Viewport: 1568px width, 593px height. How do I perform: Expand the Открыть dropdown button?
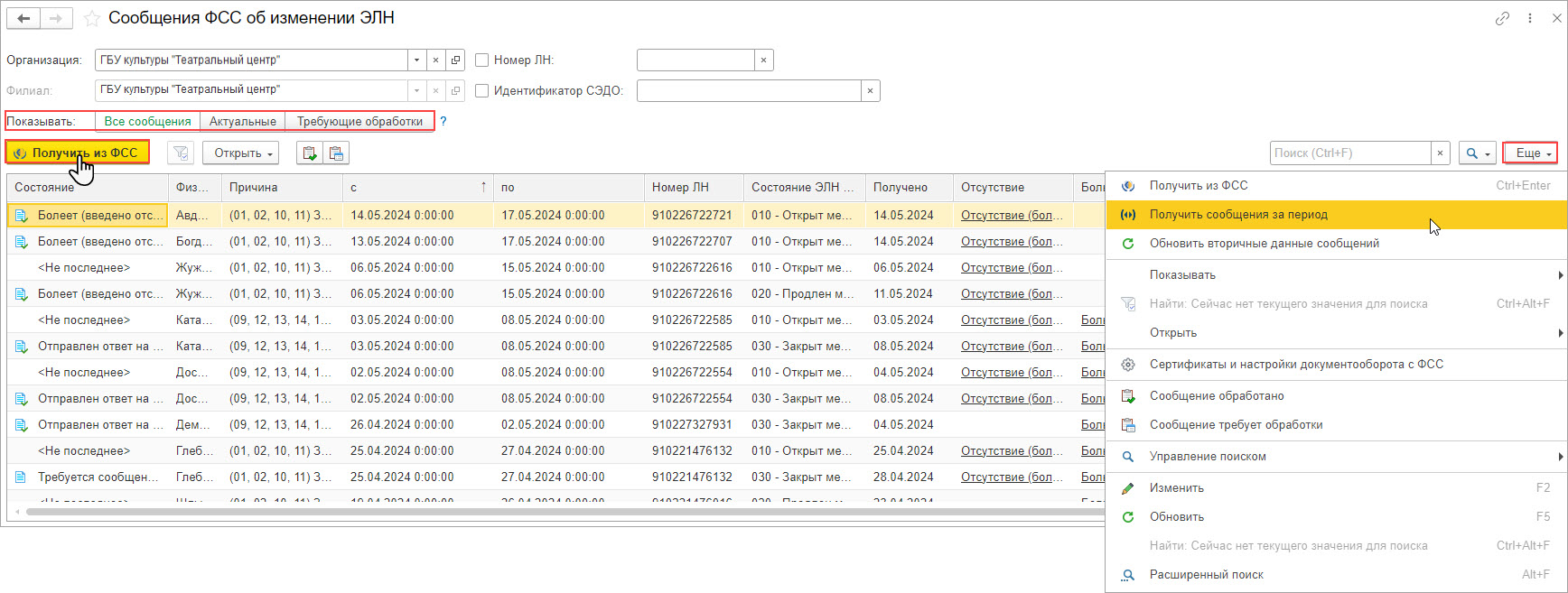tap(240, 153)
